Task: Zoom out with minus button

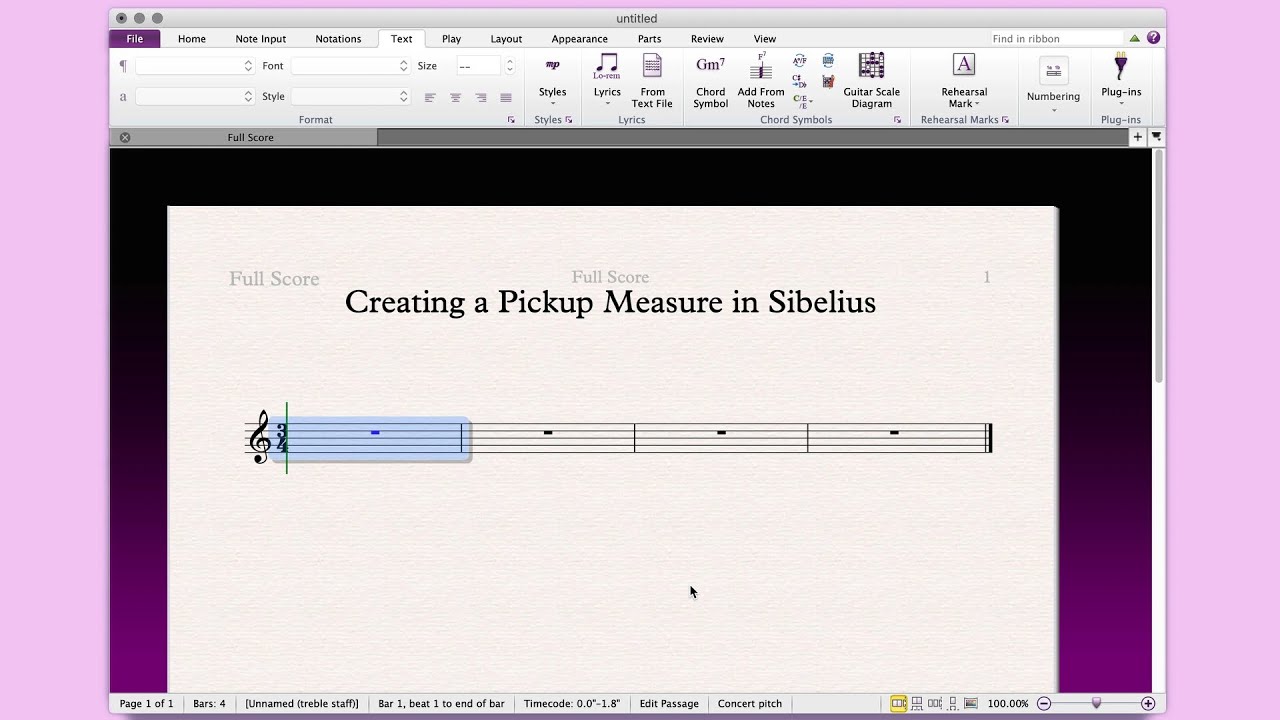Action: [1044, 703]
